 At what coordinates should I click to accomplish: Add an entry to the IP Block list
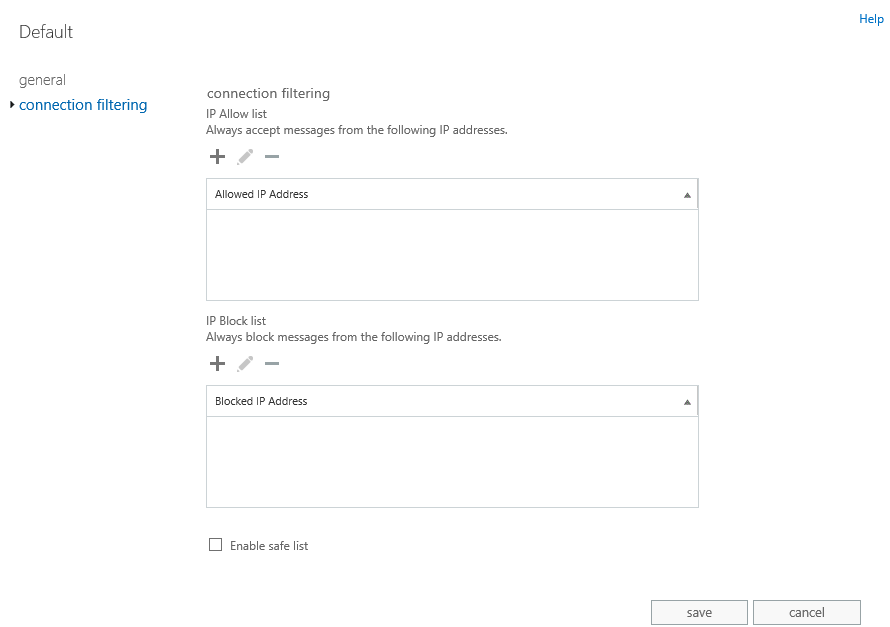tap(217, 364)
